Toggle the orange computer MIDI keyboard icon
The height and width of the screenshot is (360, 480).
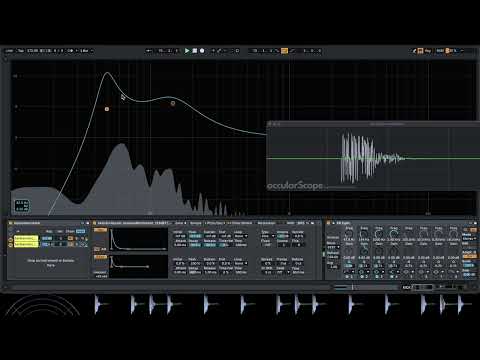[420, 51]
